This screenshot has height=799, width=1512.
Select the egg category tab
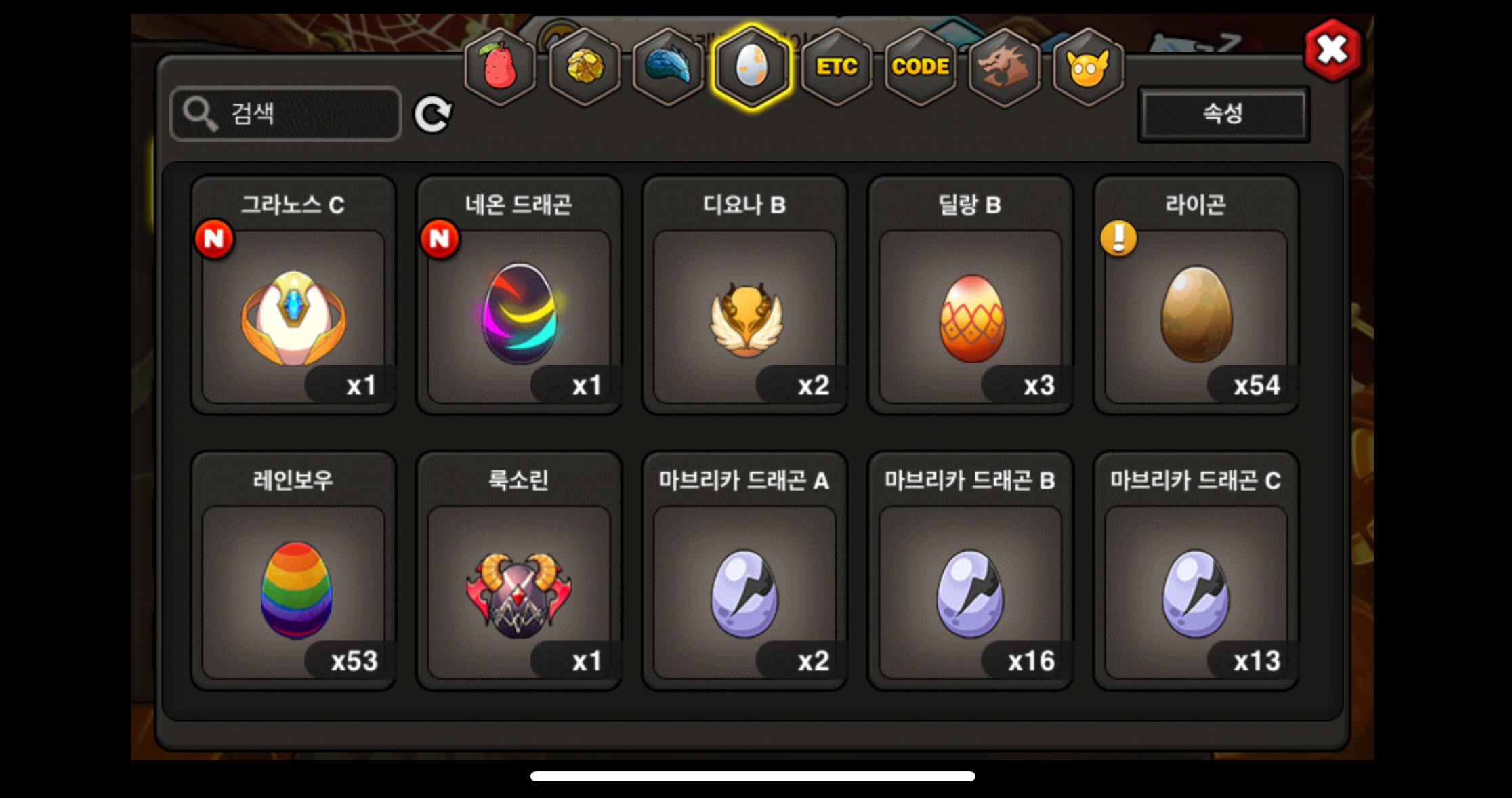(752, 66)
